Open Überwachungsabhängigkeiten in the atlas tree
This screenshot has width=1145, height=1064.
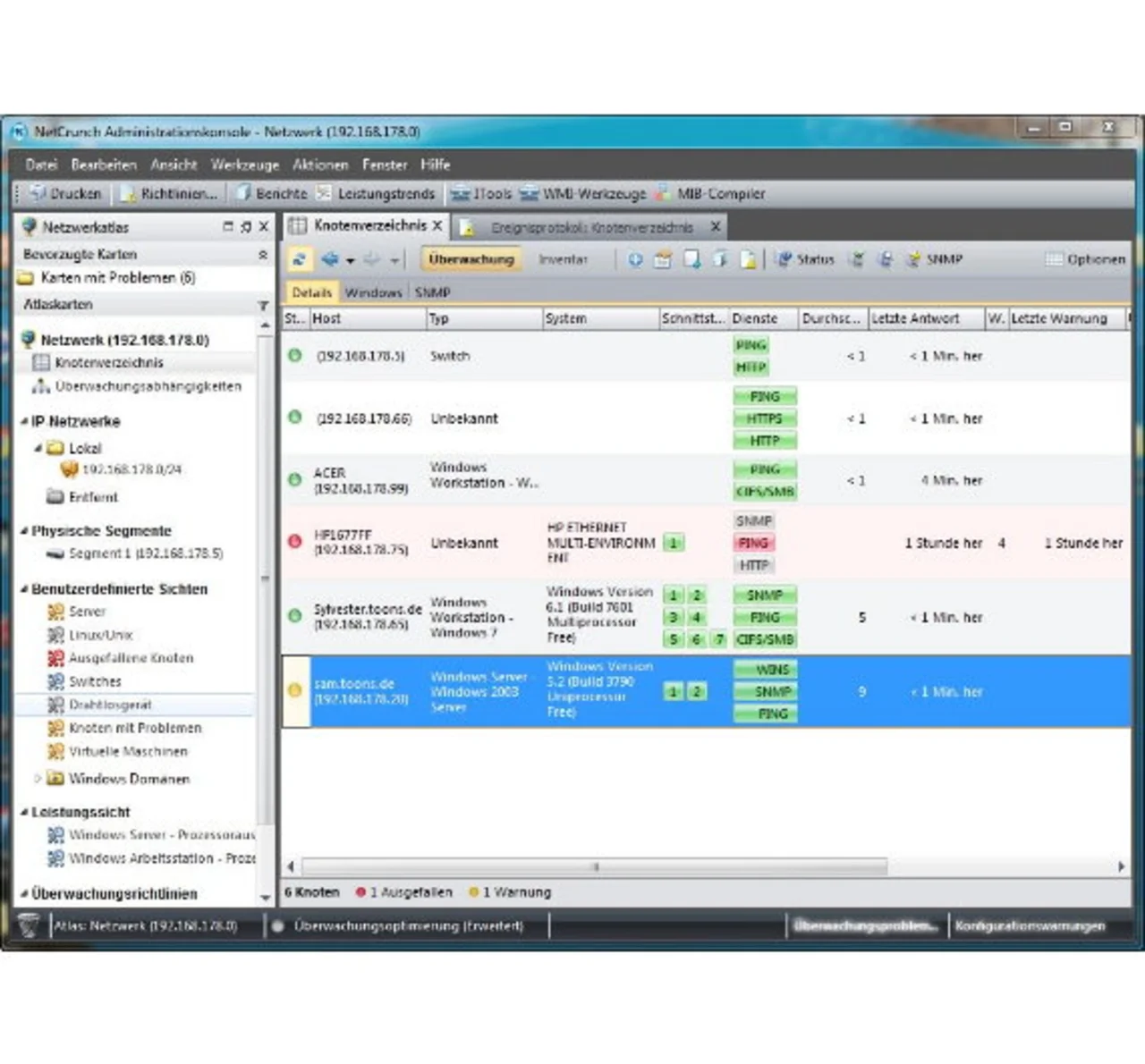tap(148, 386)
